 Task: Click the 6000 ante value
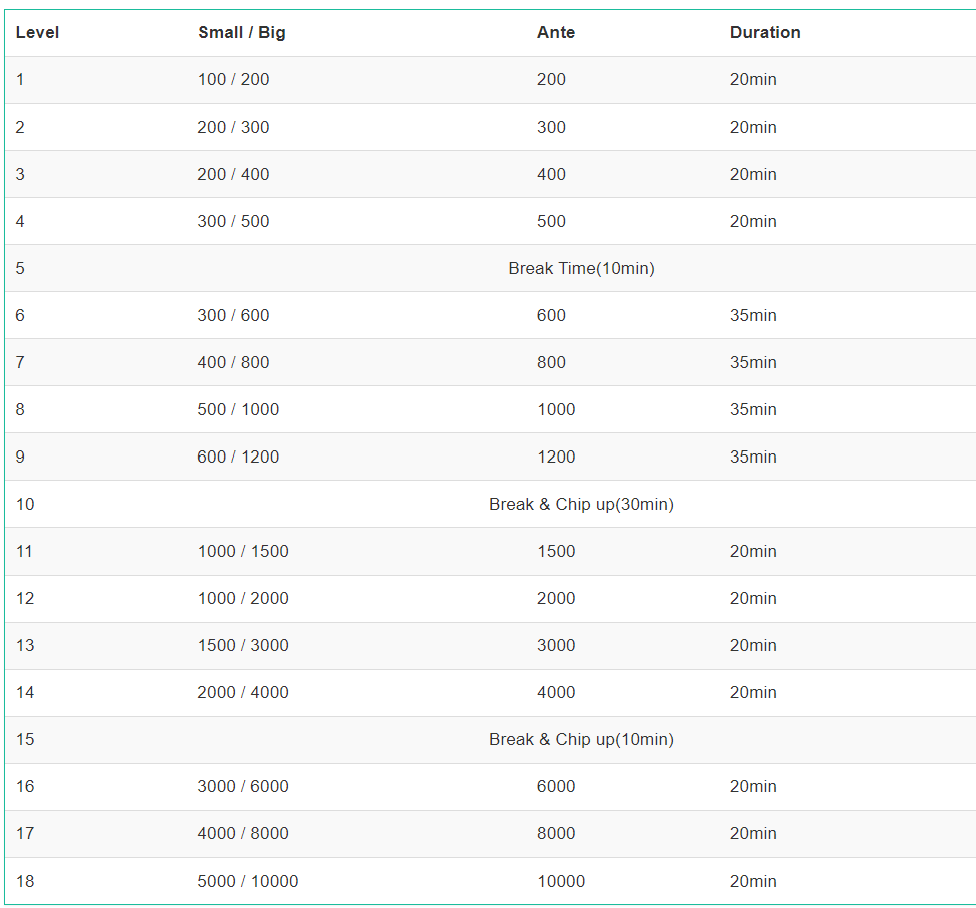tap(556, 787)
